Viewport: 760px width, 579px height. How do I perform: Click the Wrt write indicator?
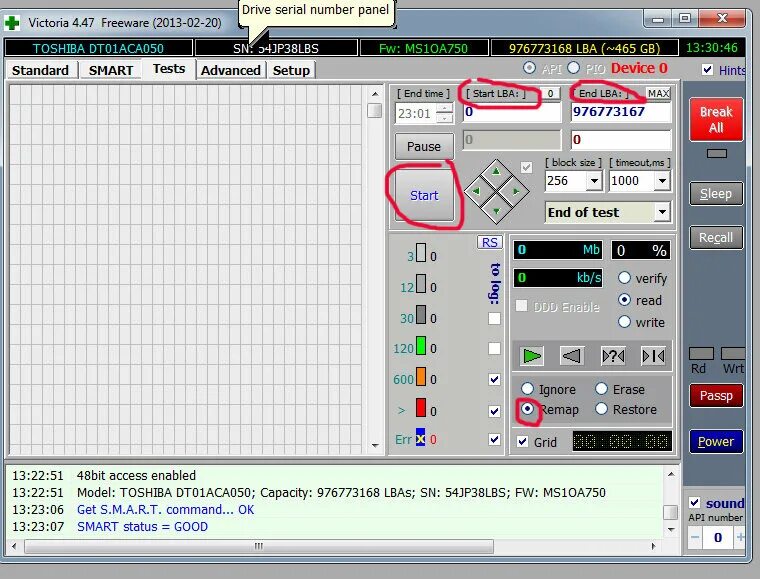(733, 353)
